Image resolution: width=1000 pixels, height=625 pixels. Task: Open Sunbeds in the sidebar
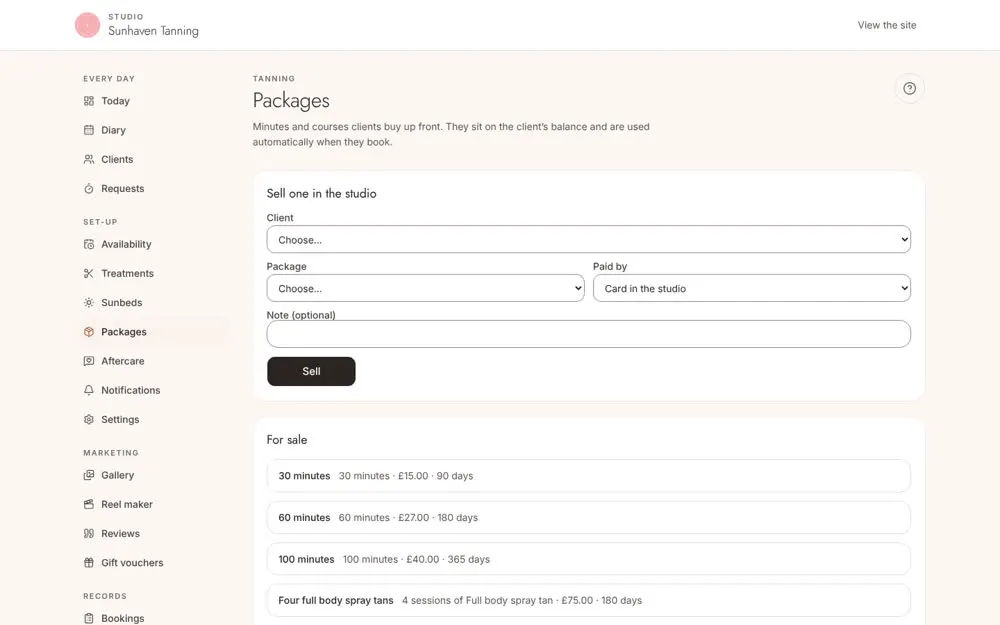pyautogui.click(x=121, y=303)
